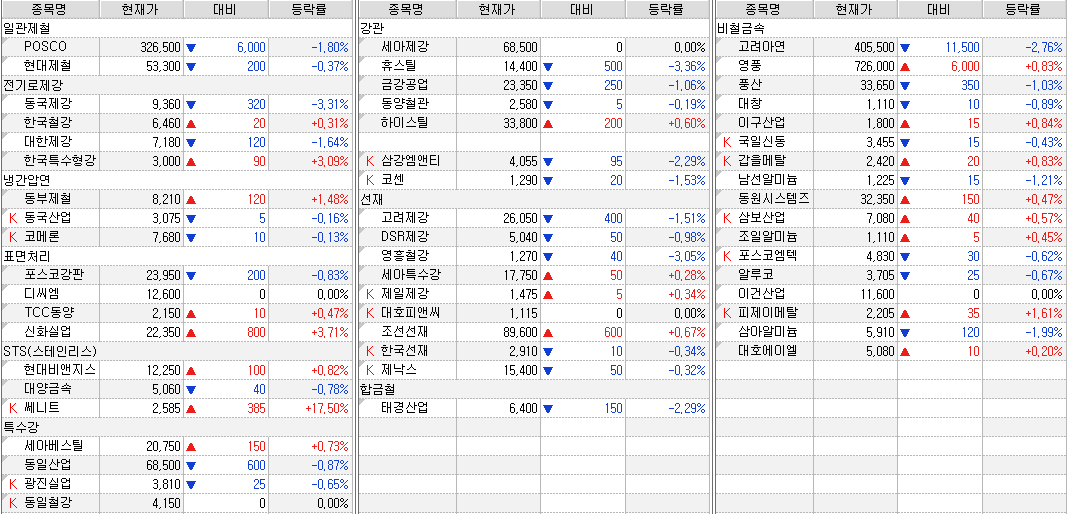Click the 세아특수강 stock name
Screen dimensions: 1068x514
(411, 276)
